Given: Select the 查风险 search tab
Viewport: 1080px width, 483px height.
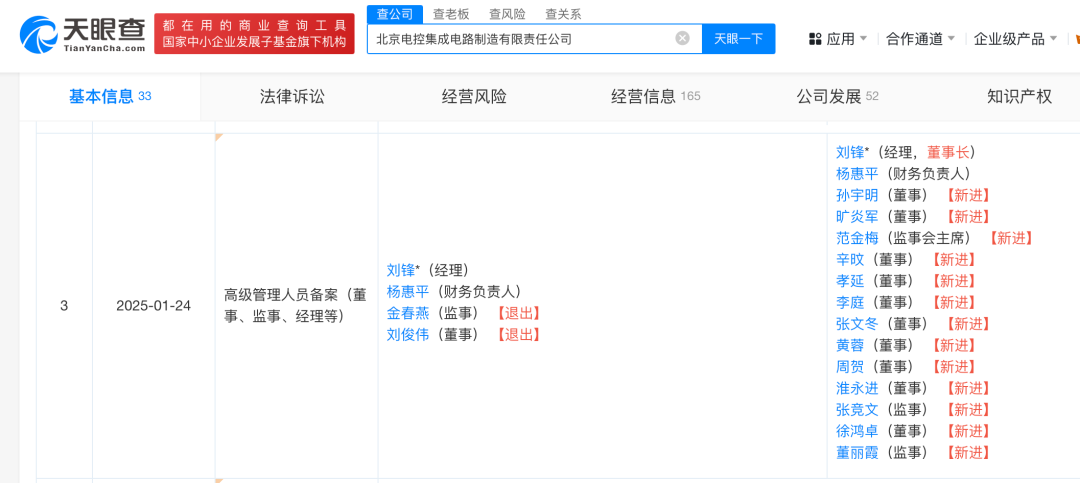Looking at the screenshot, I should 507,13.
